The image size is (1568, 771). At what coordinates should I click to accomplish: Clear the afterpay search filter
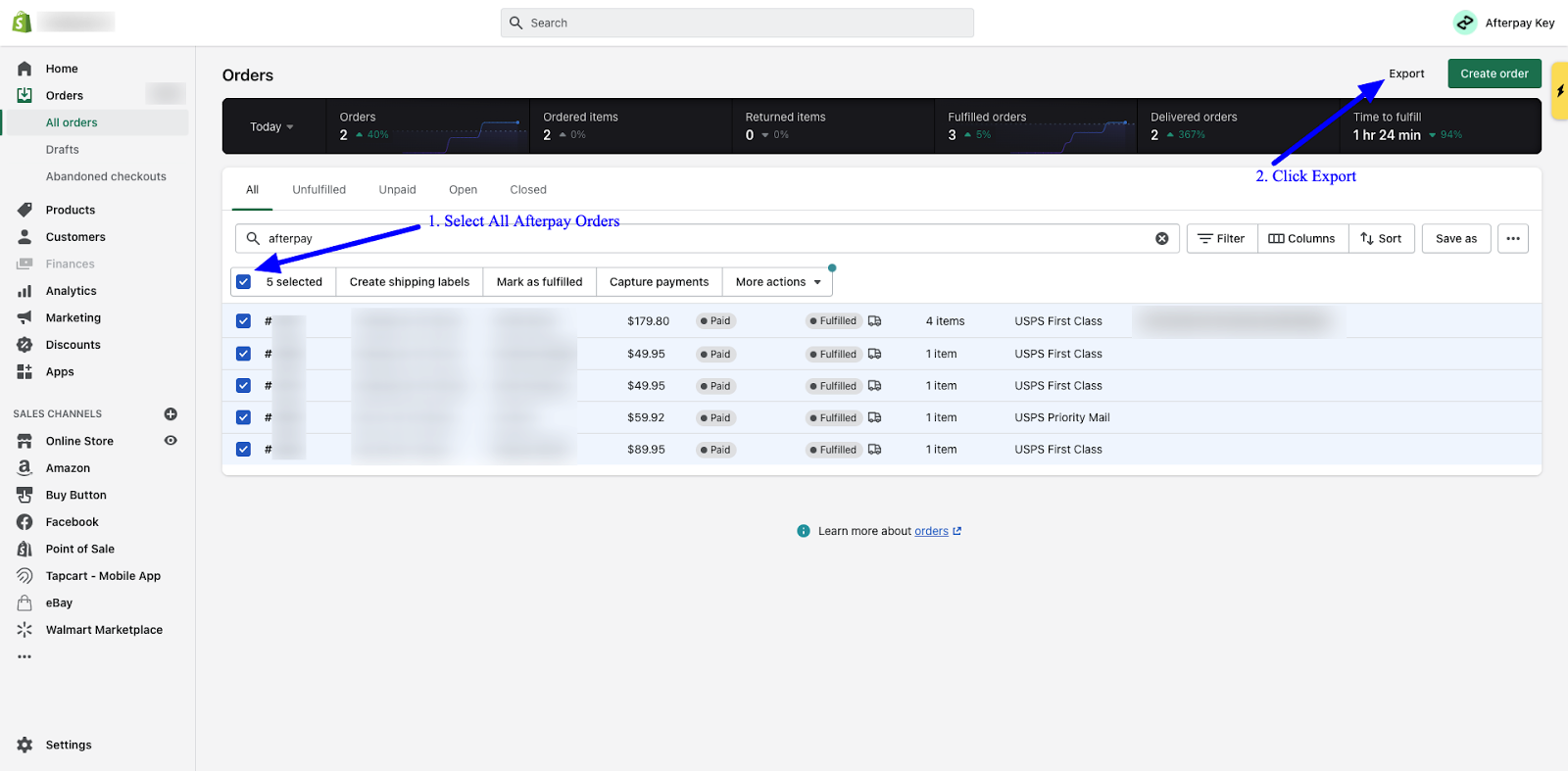(x=1161, y=238)
